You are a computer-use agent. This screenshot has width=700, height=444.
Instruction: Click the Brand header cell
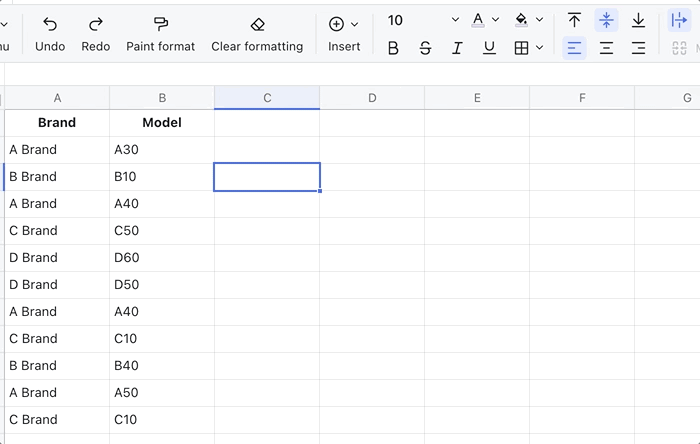coord(57,123)
